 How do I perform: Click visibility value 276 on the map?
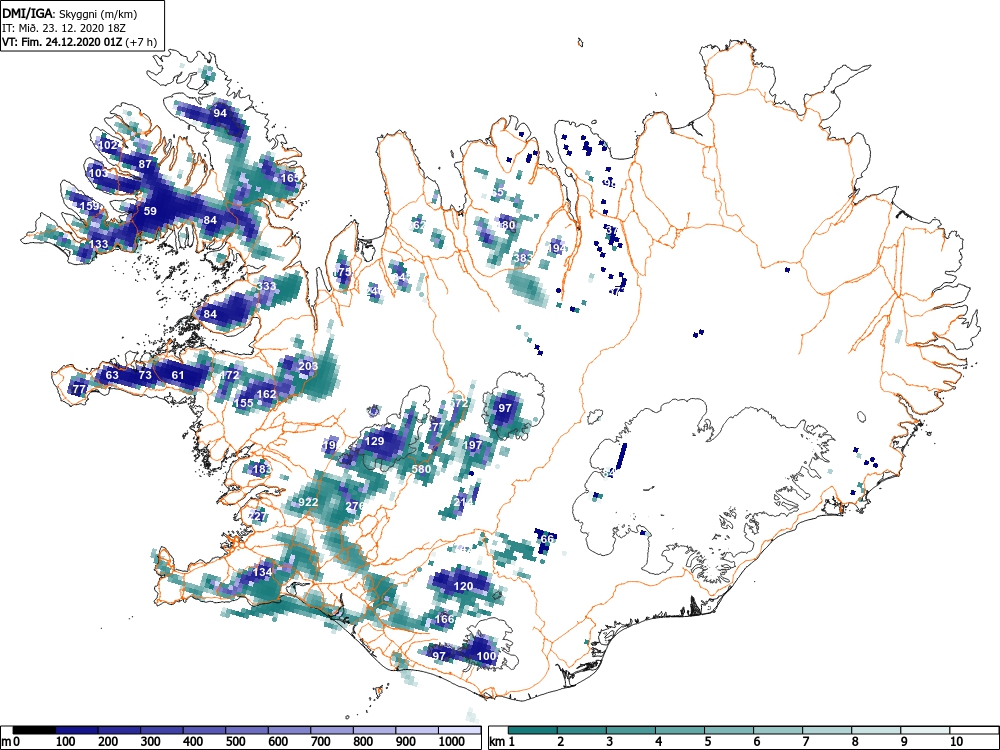coord(355,506)
